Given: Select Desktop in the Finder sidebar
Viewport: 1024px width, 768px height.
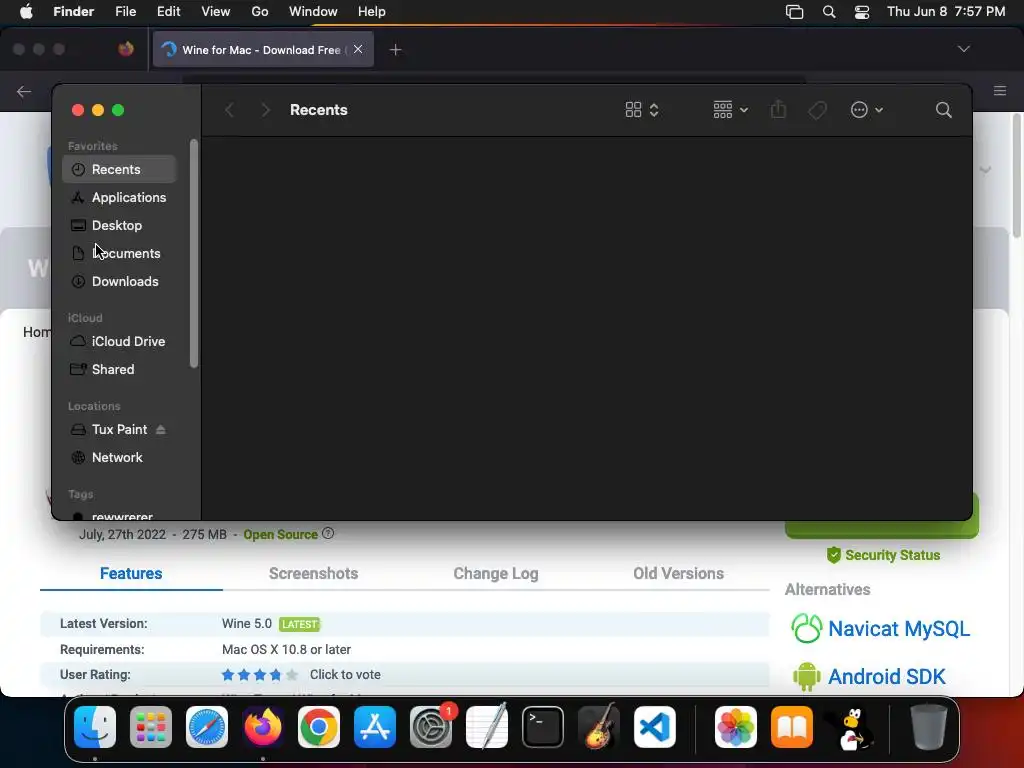Looking at the screenshot, I should click(119, 225).
